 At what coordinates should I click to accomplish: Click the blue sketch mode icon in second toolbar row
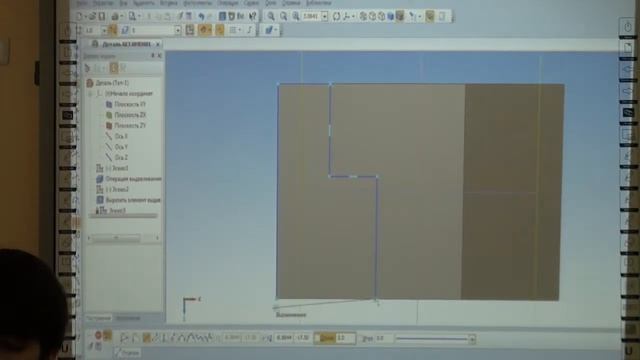pyautogui.click(x=269, y=30)
